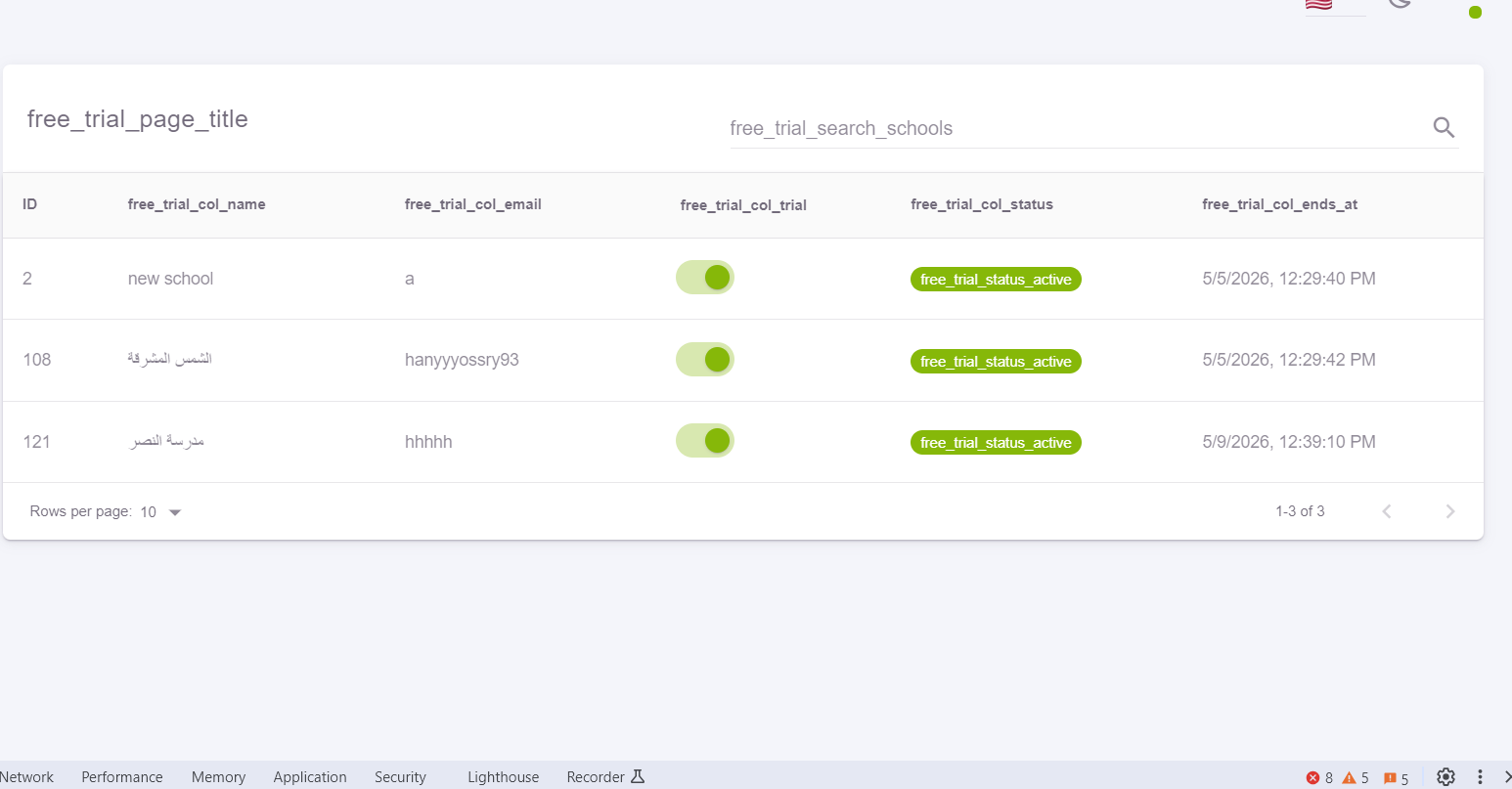The image size is (1512, 789).
Task: Click active status badge for row 121
Action: pos(996,443)
